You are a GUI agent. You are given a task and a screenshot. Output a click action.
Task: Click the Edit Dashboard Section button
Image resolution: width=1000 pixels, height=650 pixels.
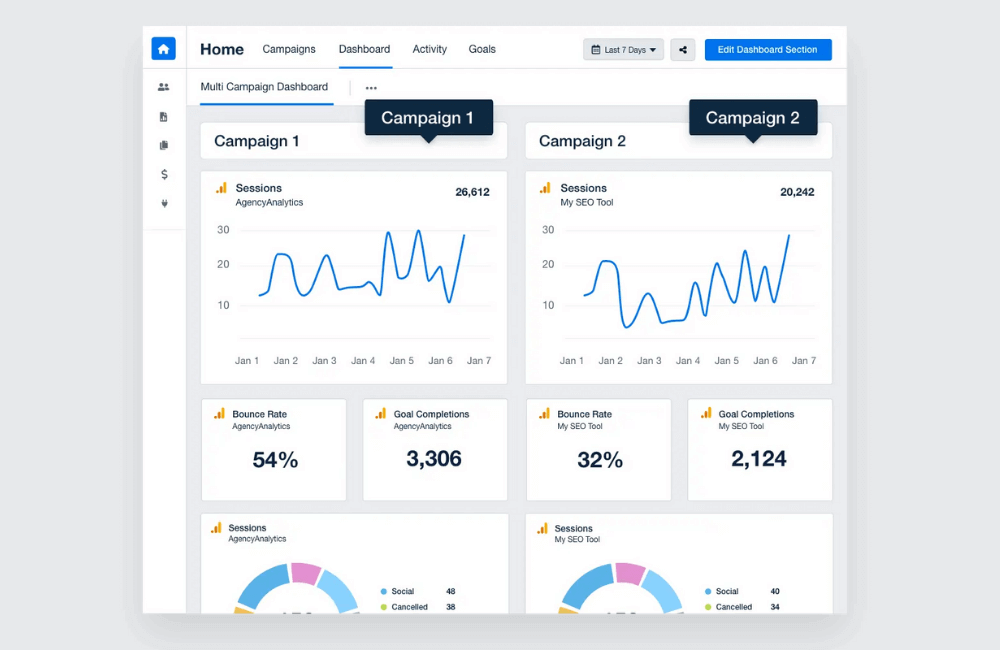click(767, 49)
